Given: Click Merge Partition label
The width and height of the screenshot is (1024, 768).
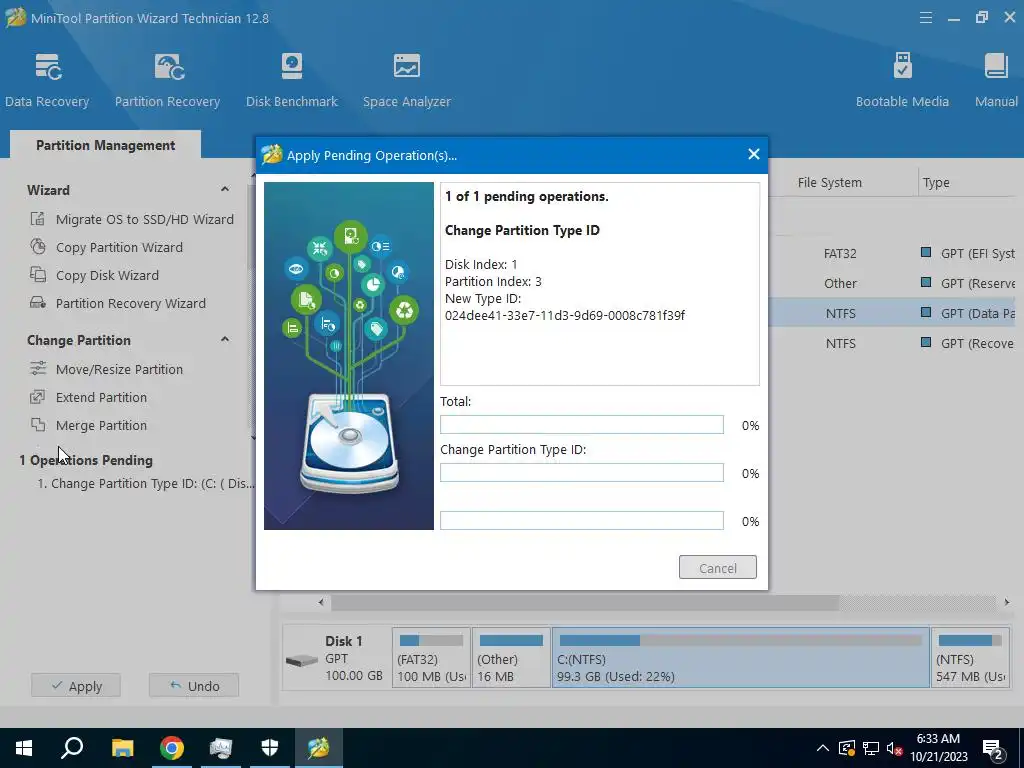Looking at the screenshot, I should (101, 426).
